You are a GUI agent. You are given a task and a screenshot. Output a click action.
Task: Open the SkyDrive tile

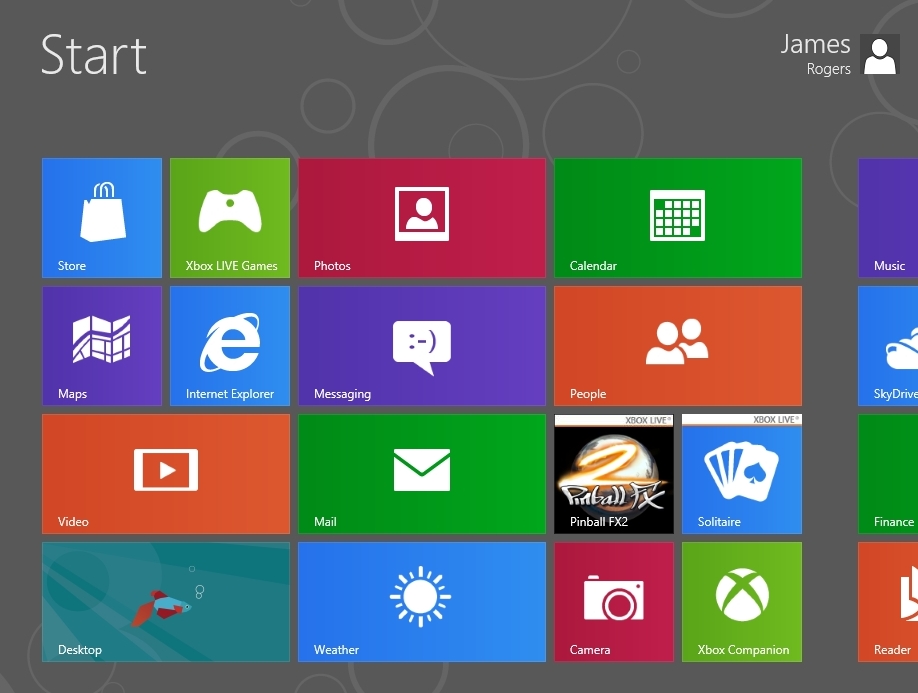pos(888,346)
